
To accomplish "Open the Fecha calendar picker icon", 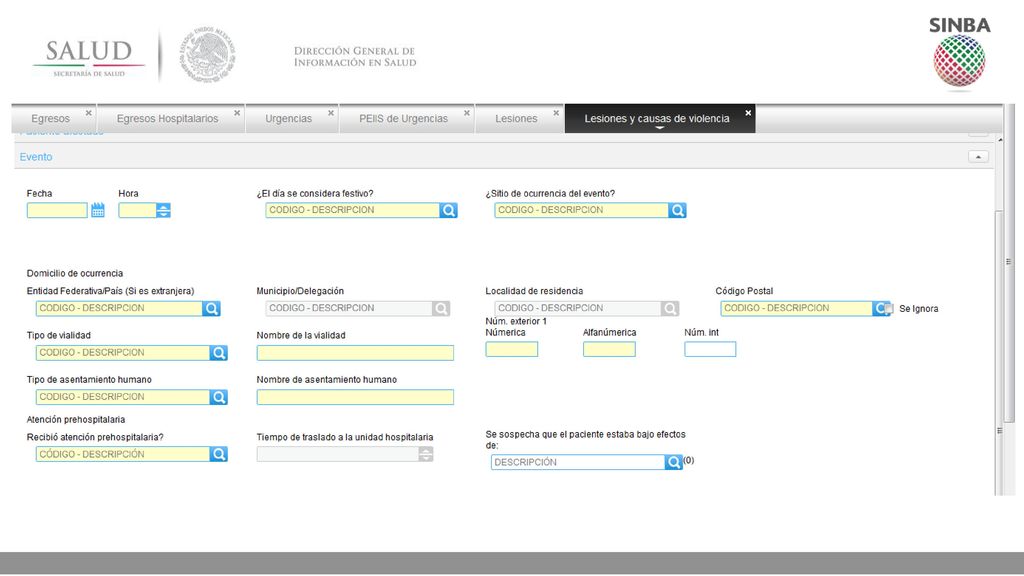I will point(97,210).
